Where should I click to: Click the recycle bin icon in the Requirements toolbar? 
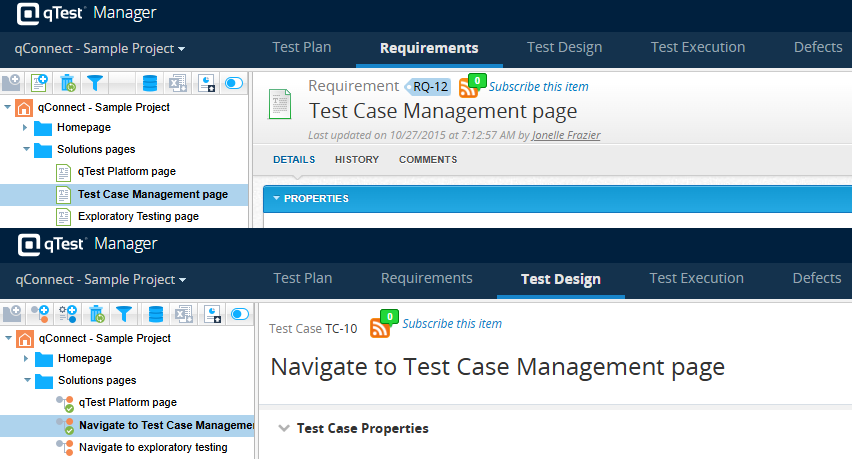68,83
